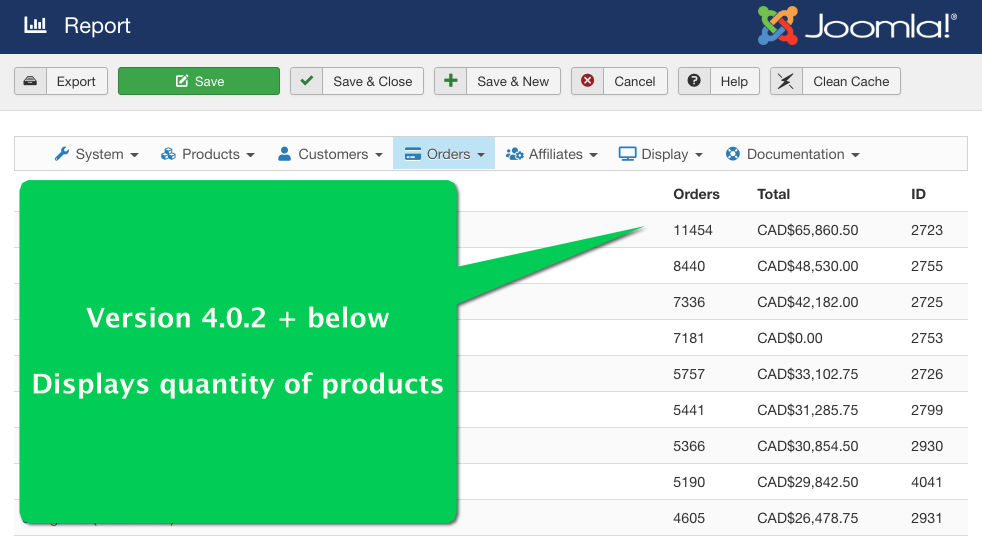This screenshot has height=541, width=982.
Task: Open the Display menu
Action: (661, 154)
